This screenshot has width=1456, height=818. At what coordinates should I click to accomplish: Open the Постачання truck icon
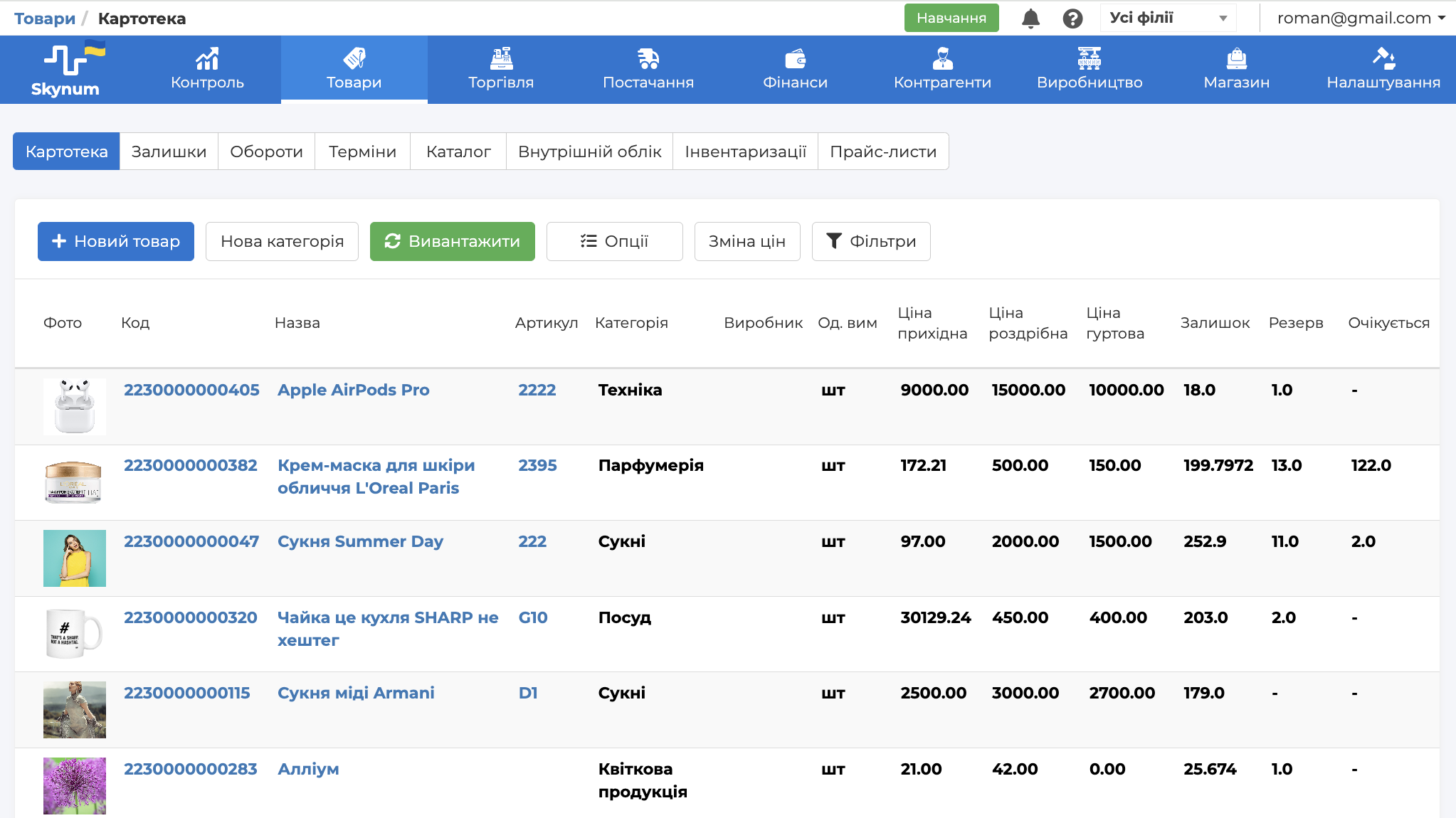pyautogui.click(x=648, y=58)
